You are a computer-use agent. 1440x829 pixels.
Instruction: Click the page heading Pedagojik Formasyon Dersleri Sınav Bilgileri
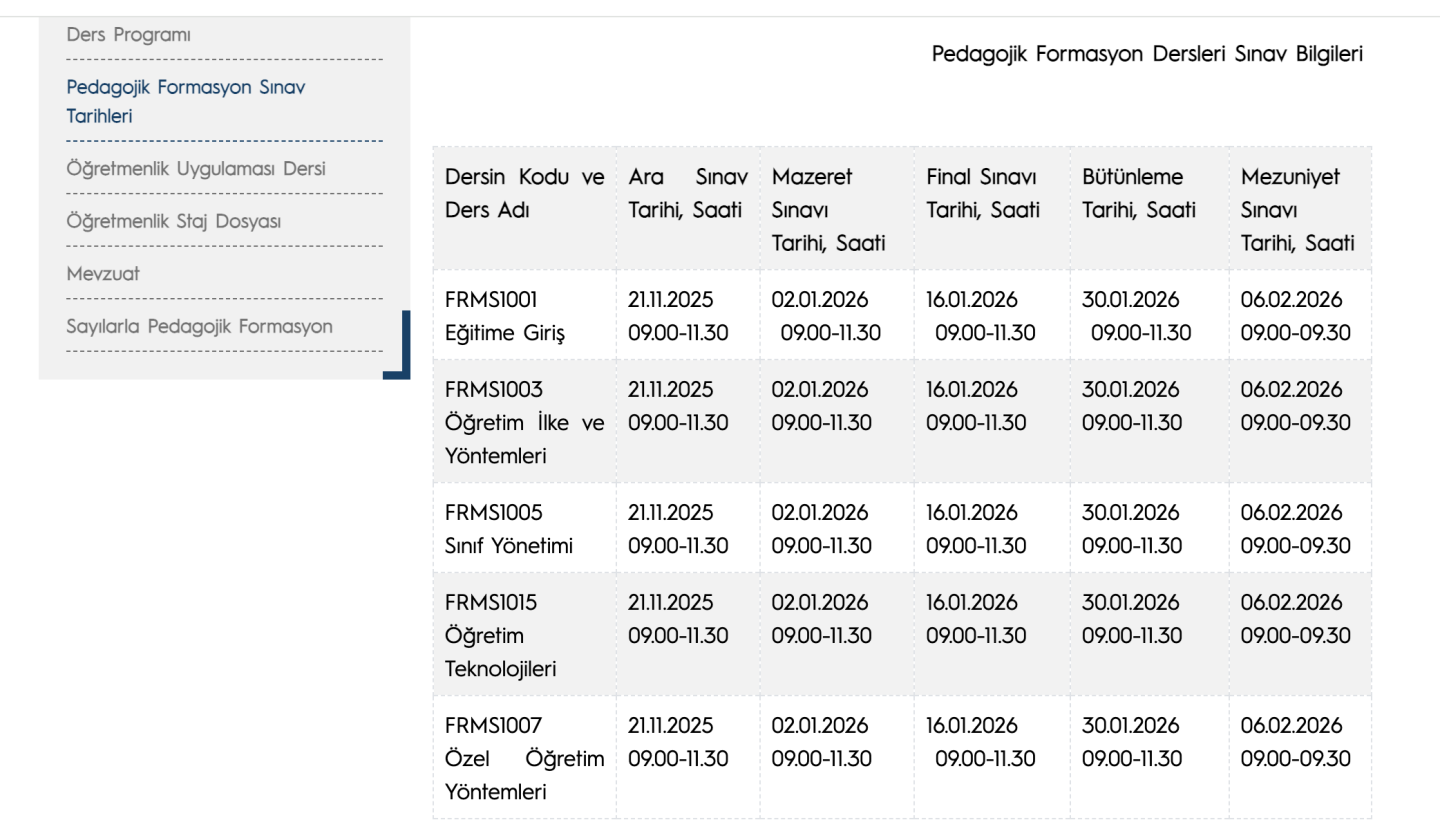pos(1146,54)
